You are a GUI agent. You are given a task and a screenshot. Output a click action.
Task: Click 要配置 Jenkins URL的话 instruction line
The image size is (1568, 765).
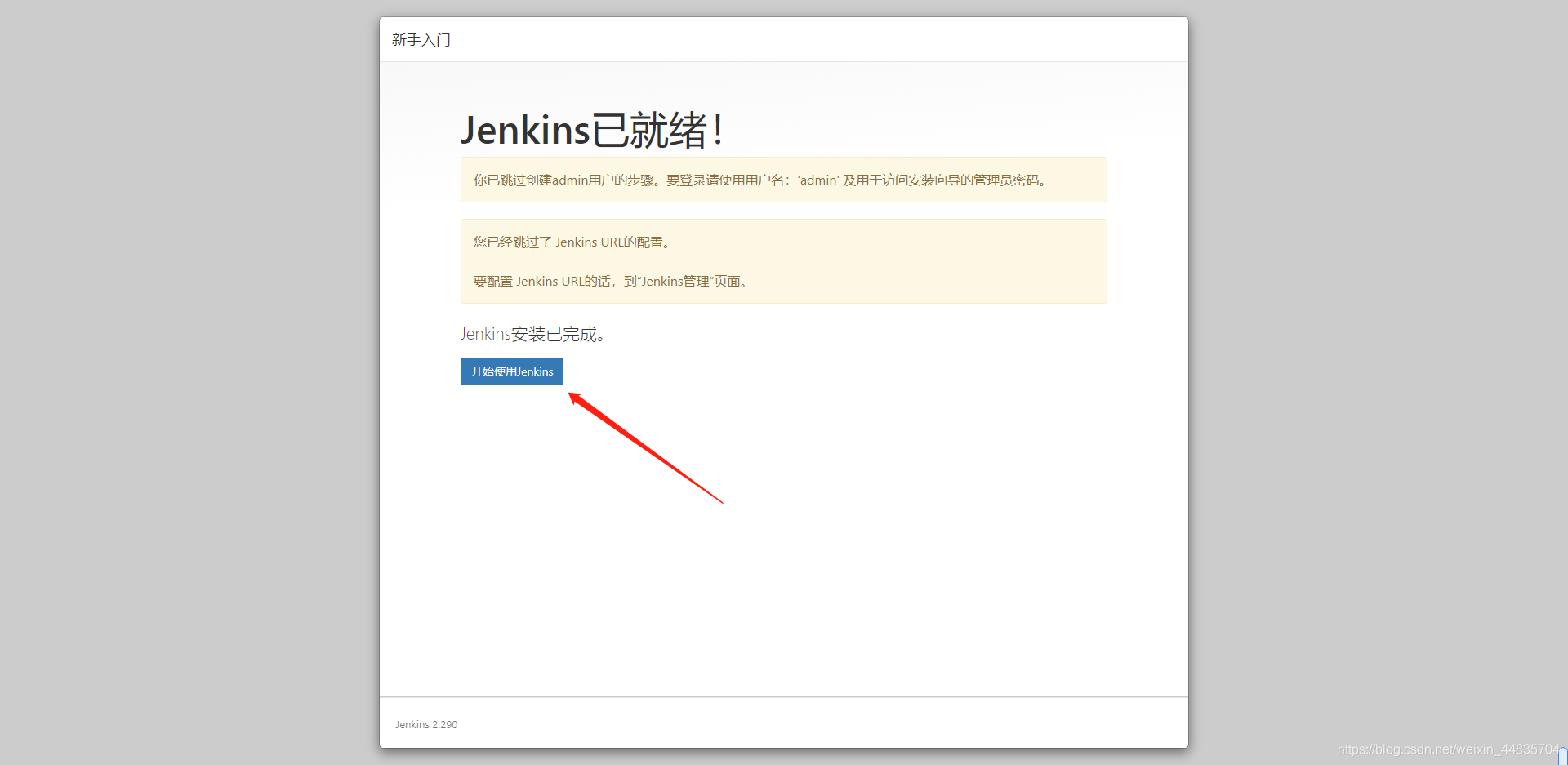(612, 282)
